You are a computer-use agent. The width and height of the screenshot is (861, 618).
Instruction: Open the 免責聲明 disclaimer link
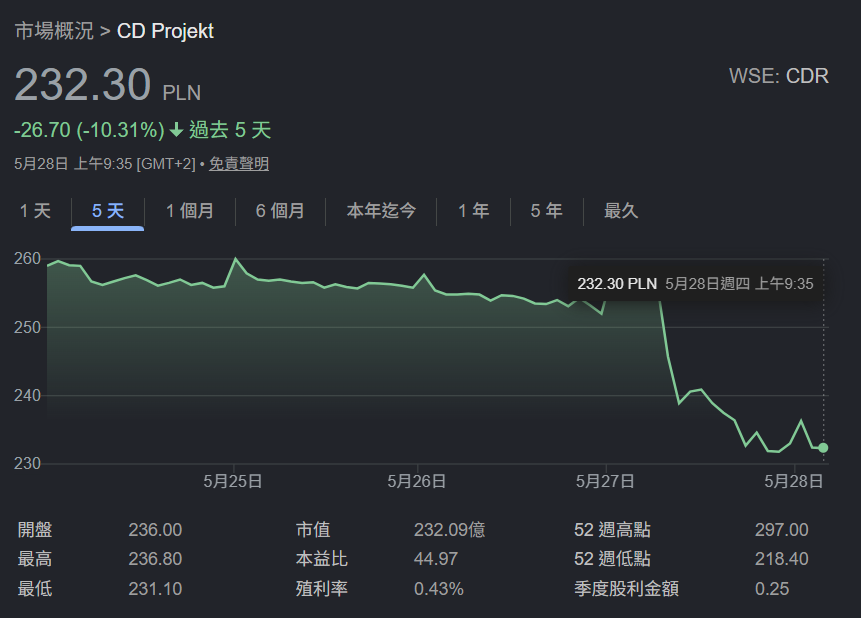(x=239, y=164)
